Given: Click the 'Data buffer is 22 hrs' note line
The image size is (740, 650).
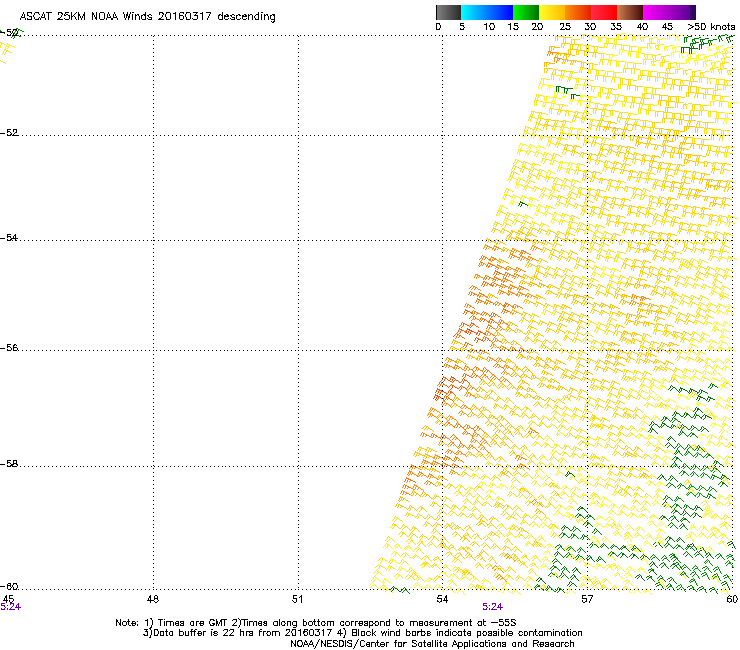Looking at the screenshot, I should point(362,633).
